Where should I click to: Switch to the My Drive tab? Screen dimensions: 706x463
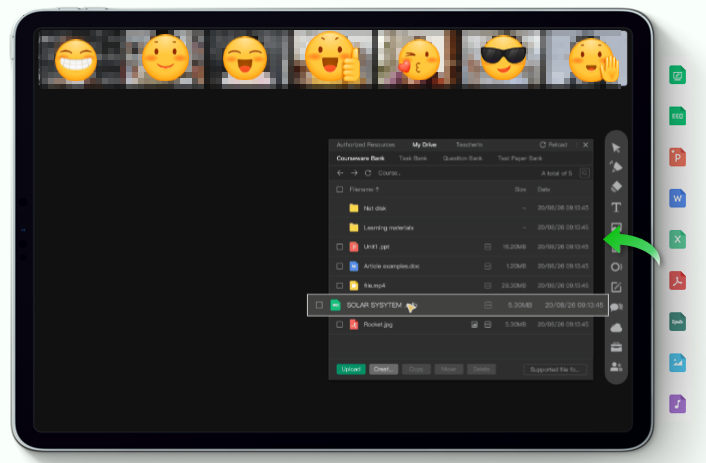(424, 145)
